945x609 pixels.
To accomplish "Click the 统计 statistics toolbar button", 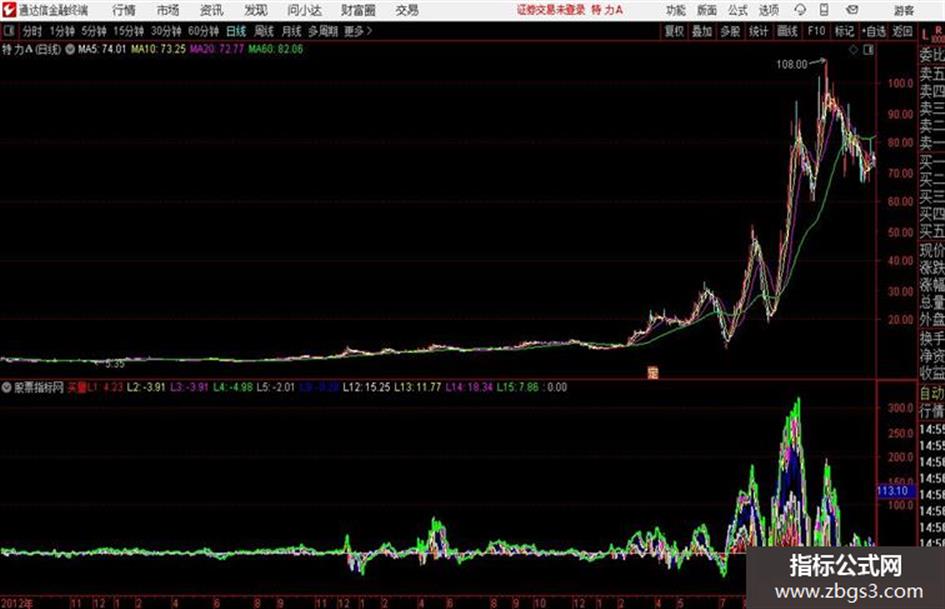I will click(x=758, y=31).
